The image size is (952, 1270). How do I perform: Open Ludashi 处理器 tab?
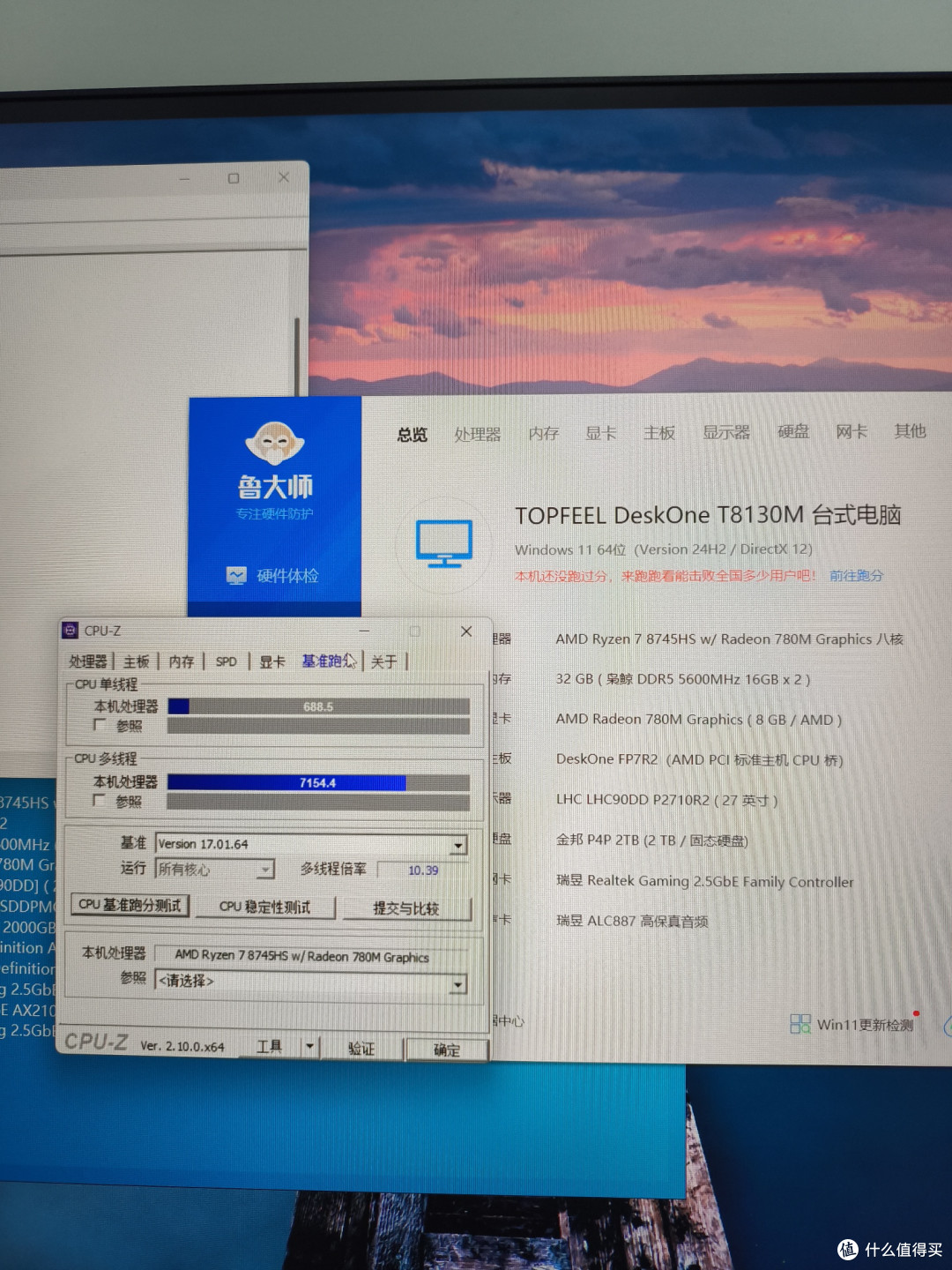[x=478, y=434]
